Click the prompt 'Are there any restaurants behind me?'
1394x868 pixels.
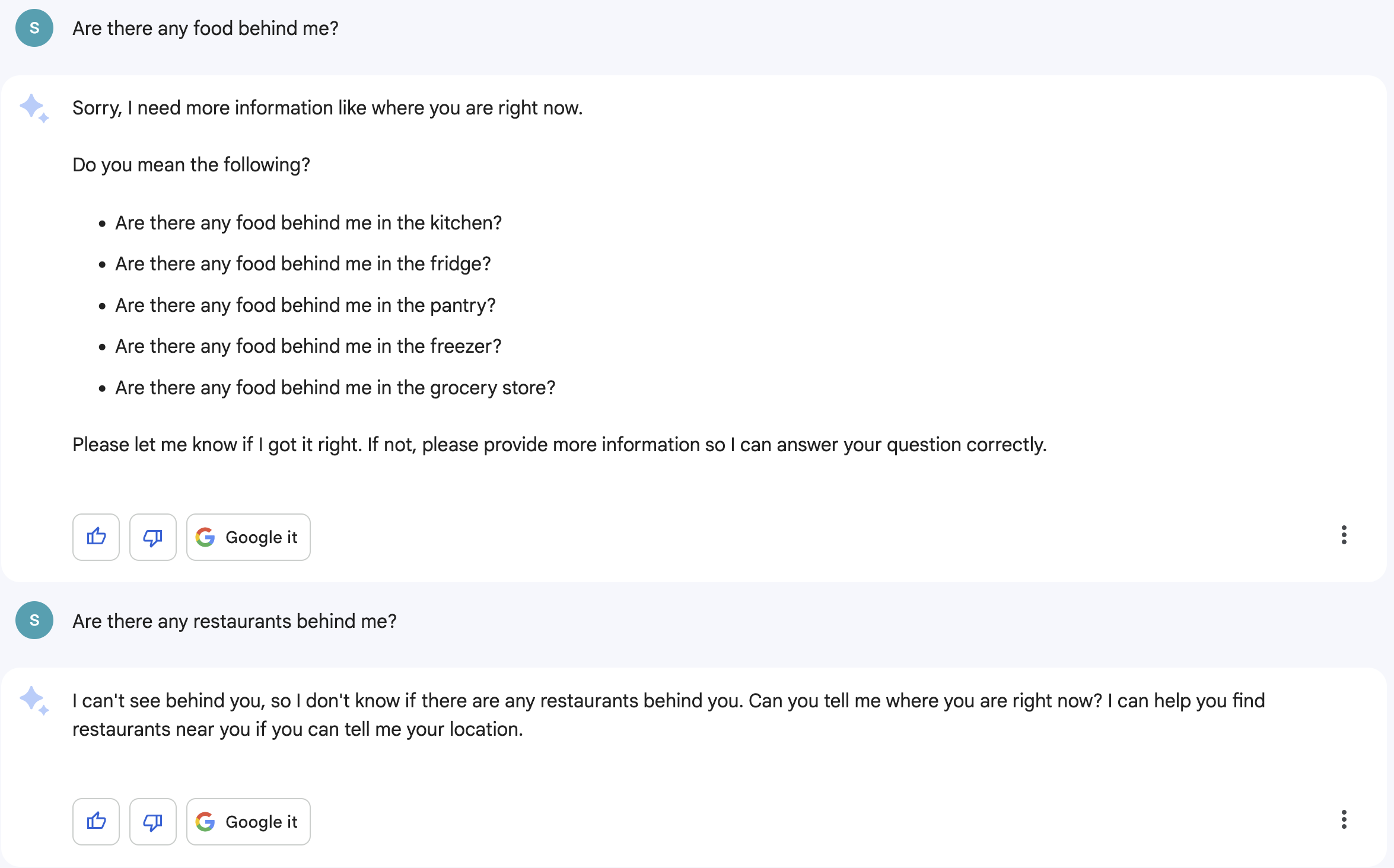pyautogui.click(x=234, y=621)
